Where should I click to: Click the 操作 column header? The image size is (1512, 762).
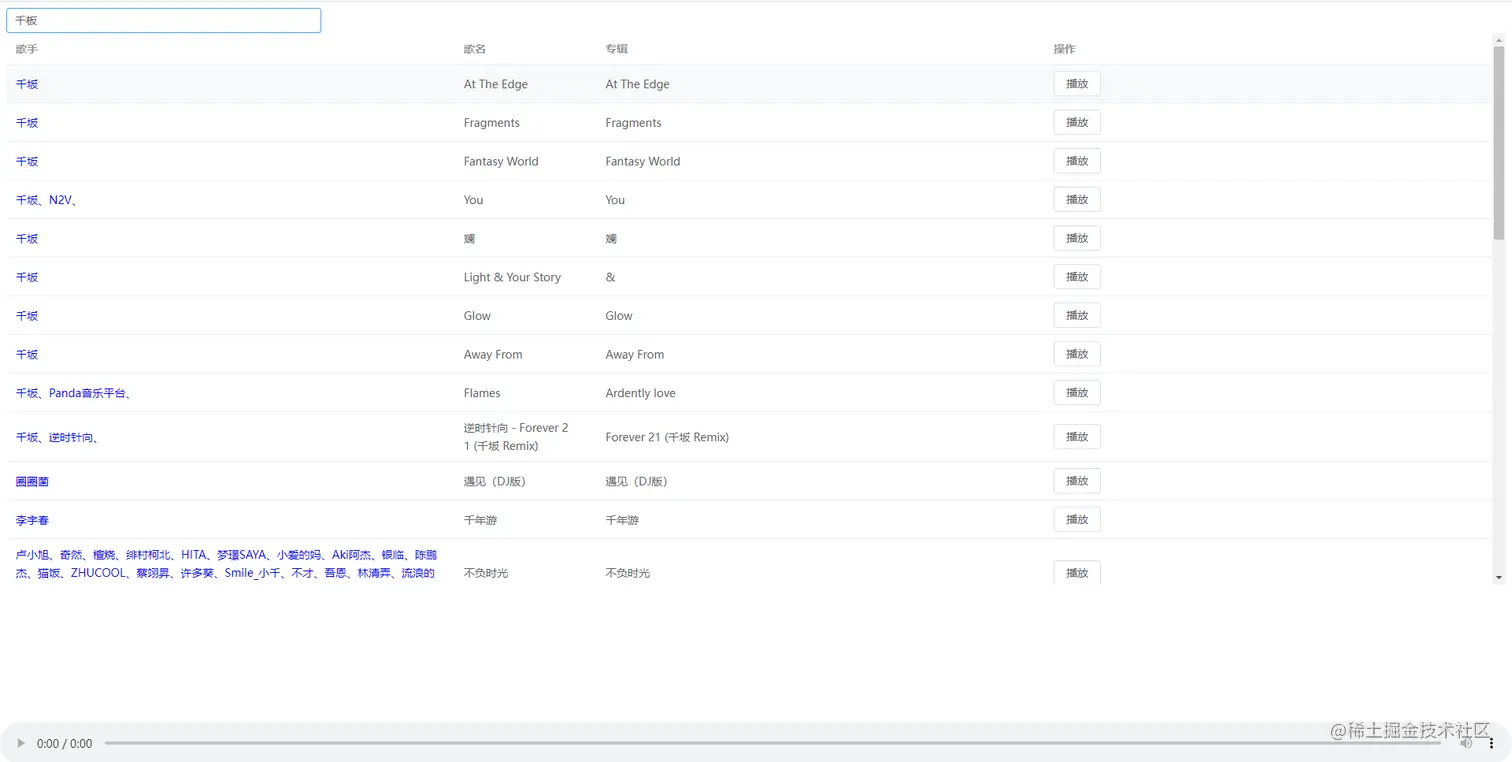click(1064, 49)
